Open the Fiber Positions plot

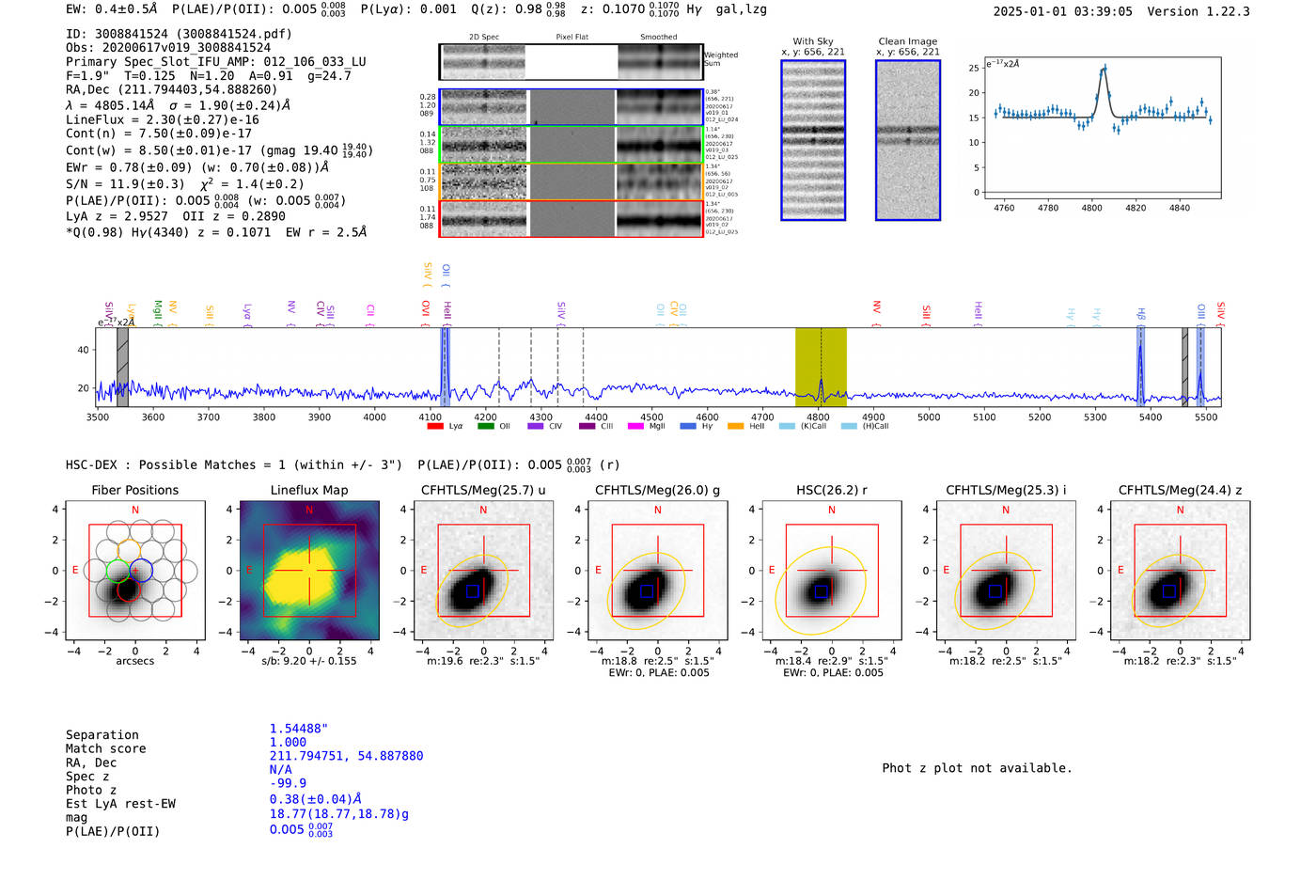tap(135, 571)
